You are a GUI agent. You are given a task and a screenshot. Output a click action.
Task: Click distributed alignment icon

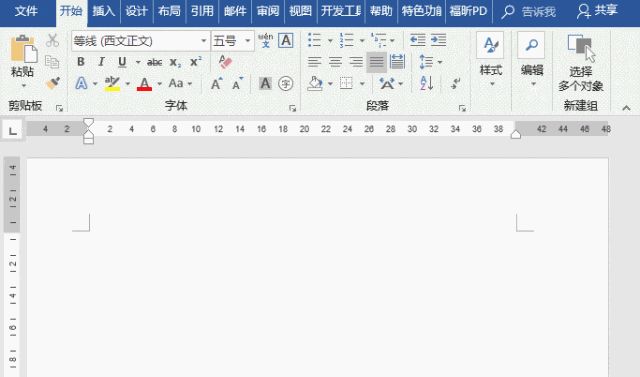397,62
